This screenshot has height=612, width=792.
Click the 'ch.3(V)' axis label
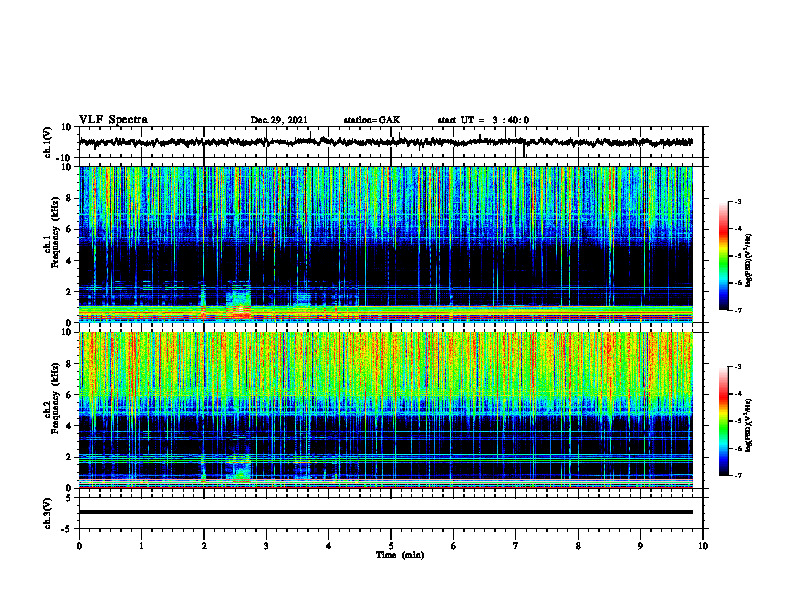coord(47,513)
